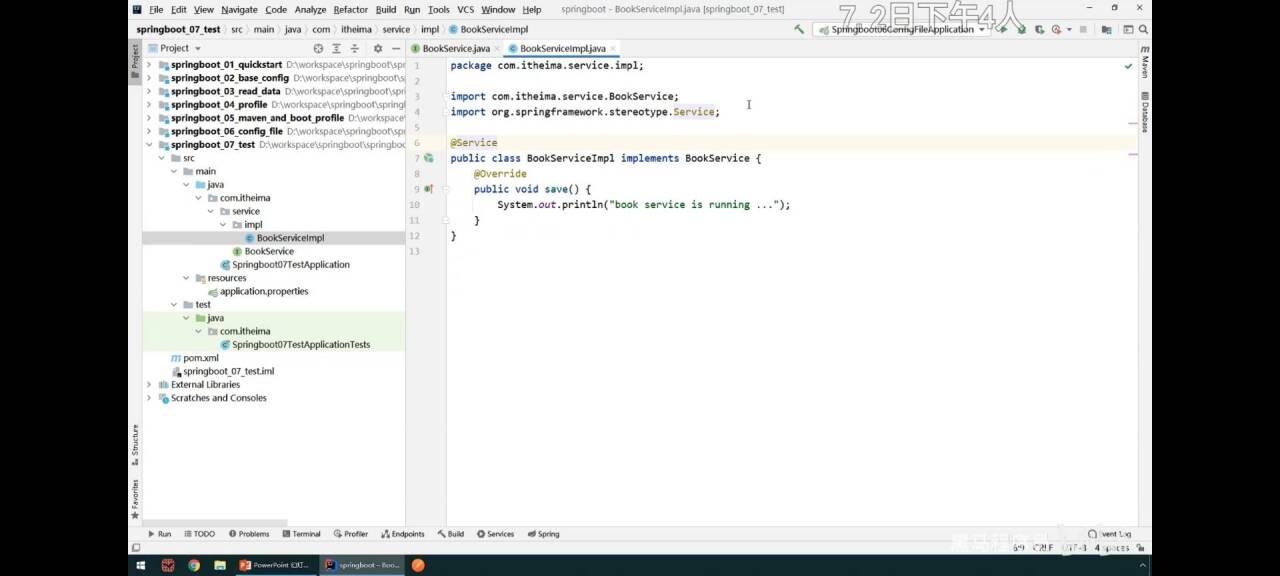The image size is (1280, 576).
Task: Open PowerPoint taskbar item
Action: click(274, 565)
